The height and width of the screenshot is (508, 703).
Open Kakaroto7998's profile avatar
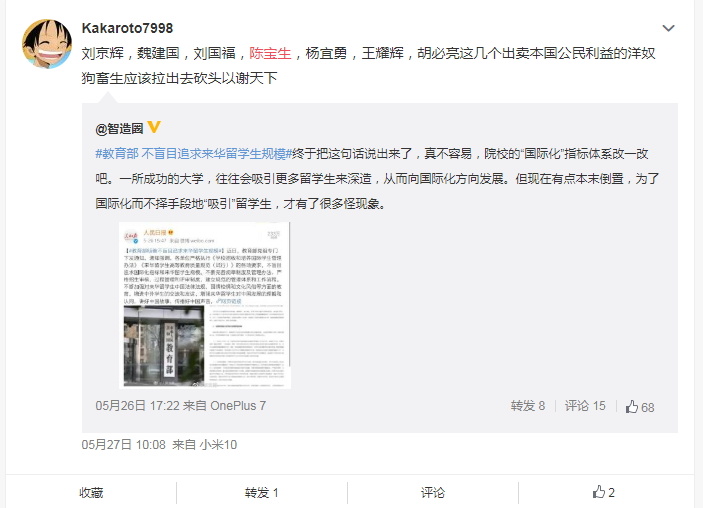point(47,44)
